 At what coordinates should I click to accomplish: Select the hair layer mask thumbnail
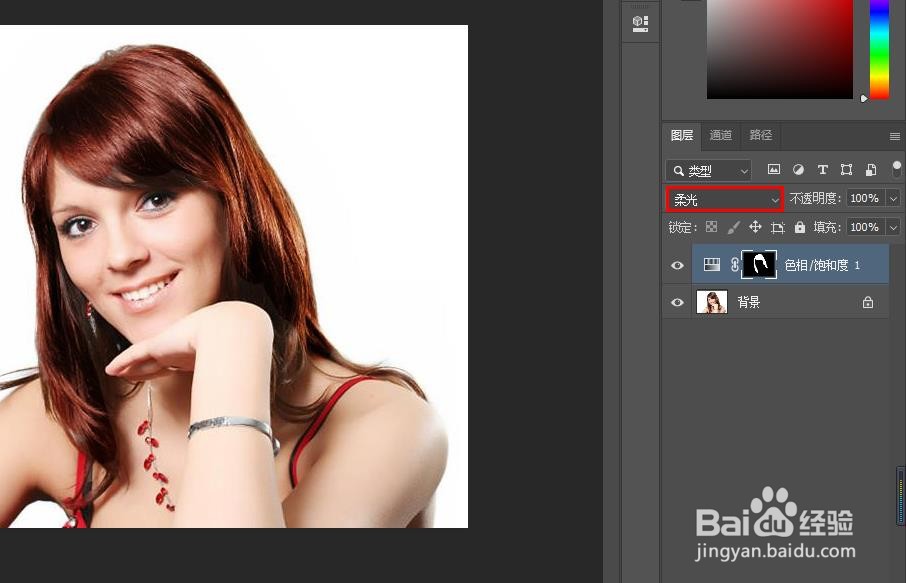[759, 265]
